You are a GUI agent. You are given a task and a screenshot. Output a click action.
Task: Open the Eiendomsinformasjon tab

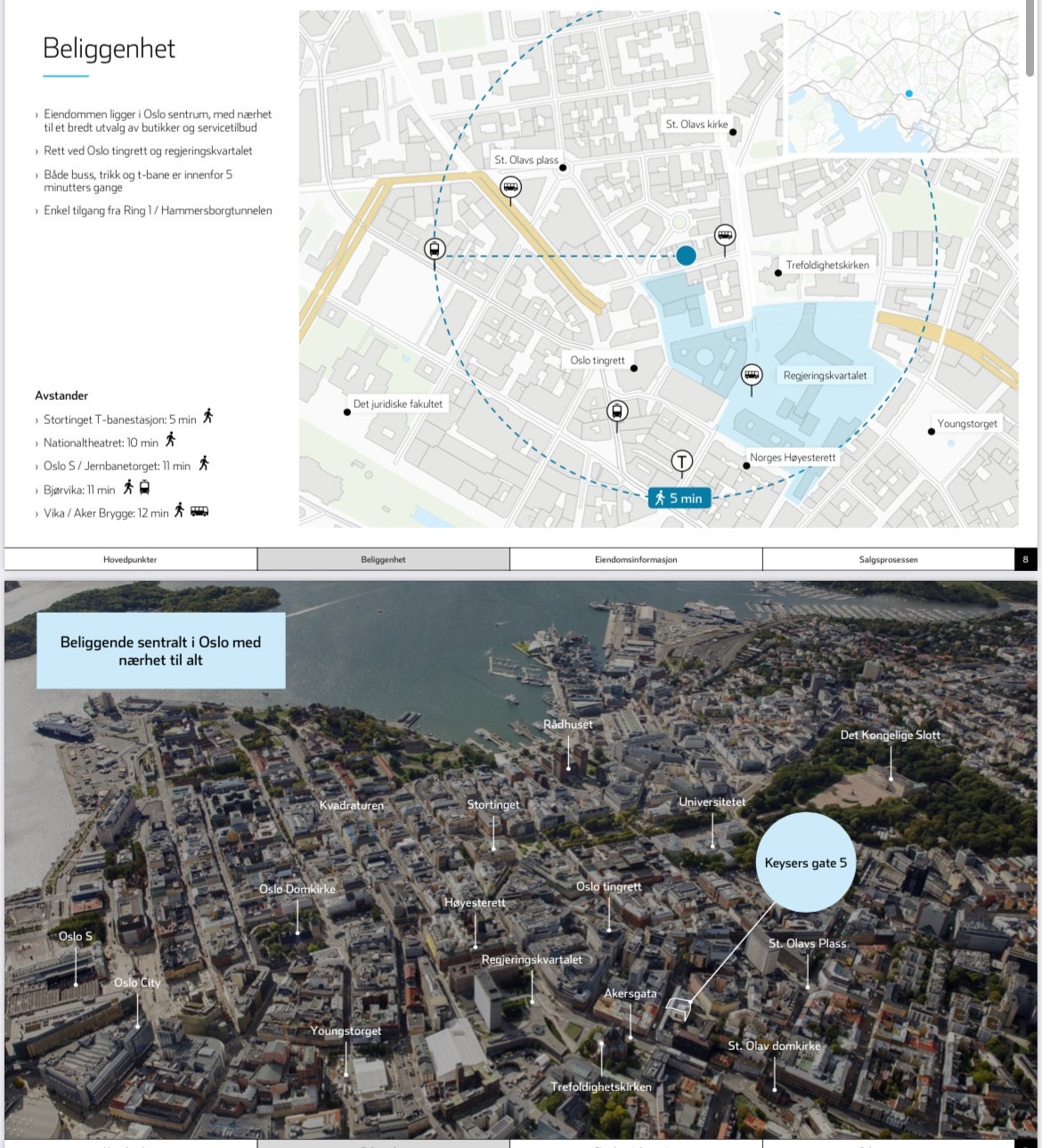(636, 559)
